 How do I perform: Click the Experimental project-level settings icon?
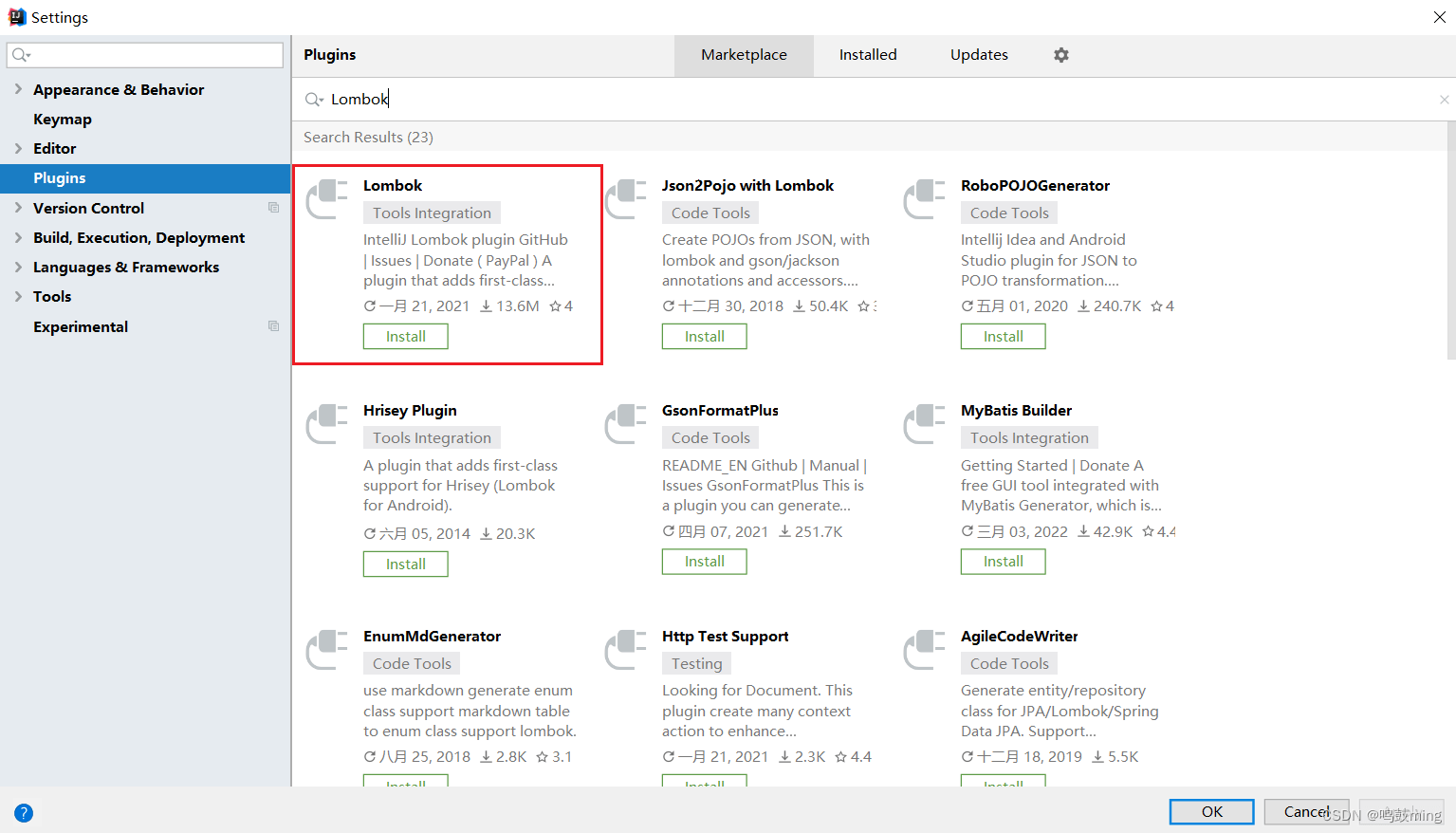click(273, 326)
